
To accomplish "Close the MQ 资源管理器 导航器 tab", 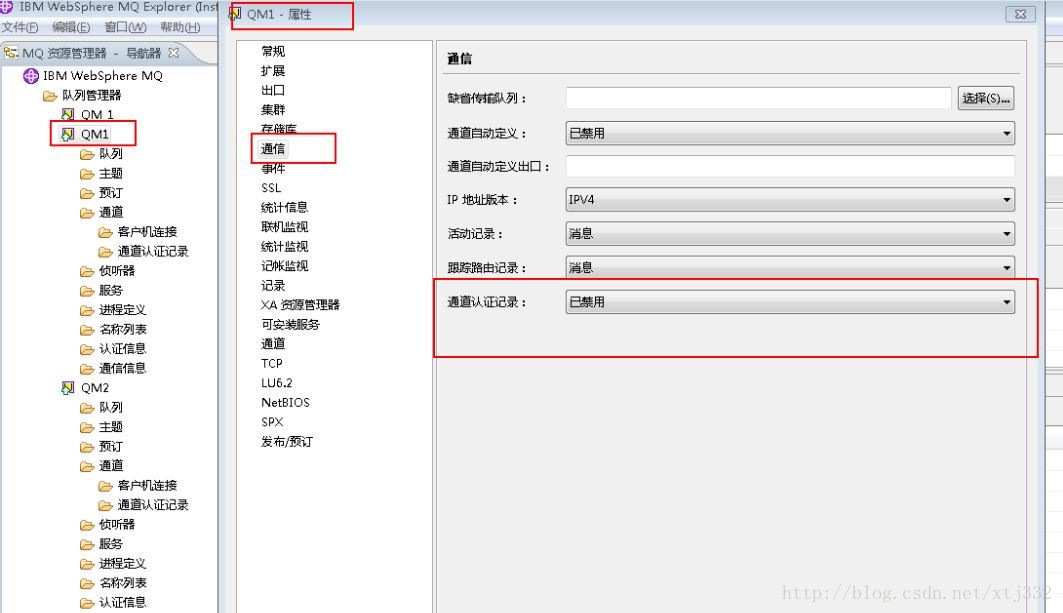I will click(x=174, y=52).
